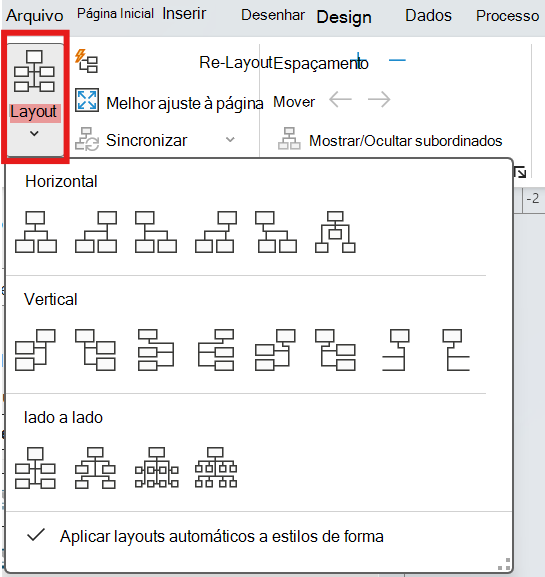Open the group dialog launcher arrow
Screen dimensions: 545x577
point(520,172)
